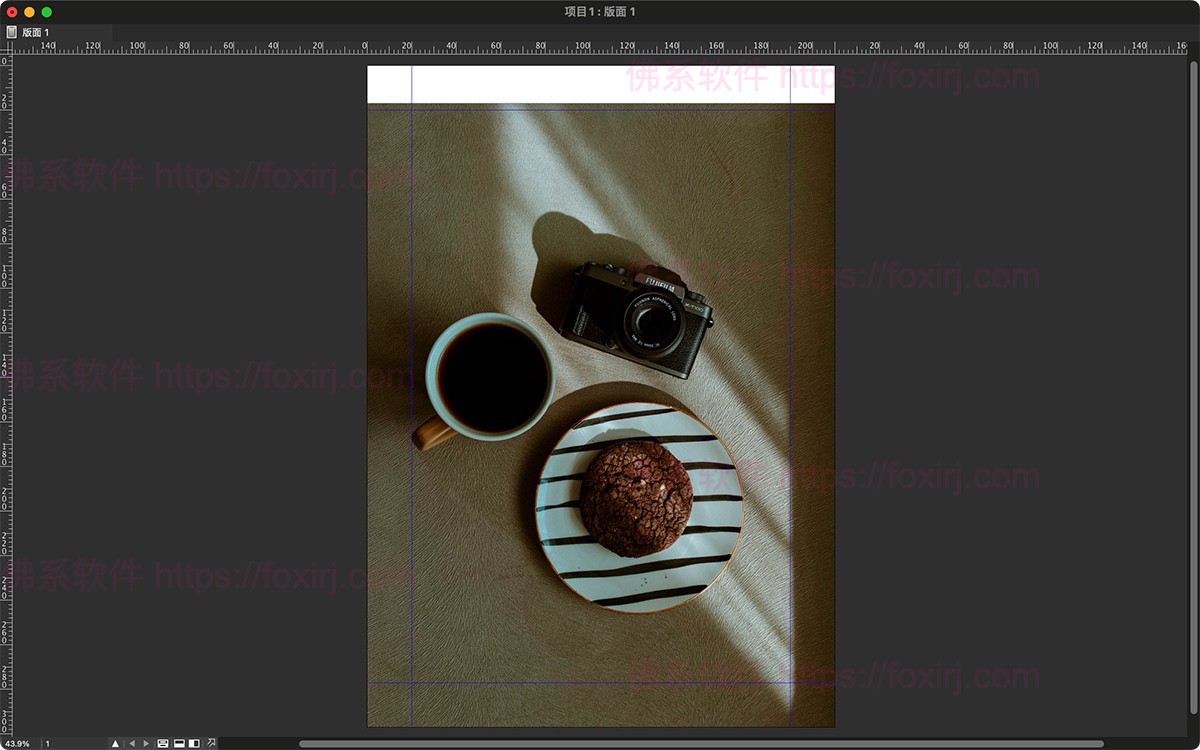Switch to the 版面 1 tab
Image resolution: width=1200 pixels, height=750 pixels.
(33, 31)
